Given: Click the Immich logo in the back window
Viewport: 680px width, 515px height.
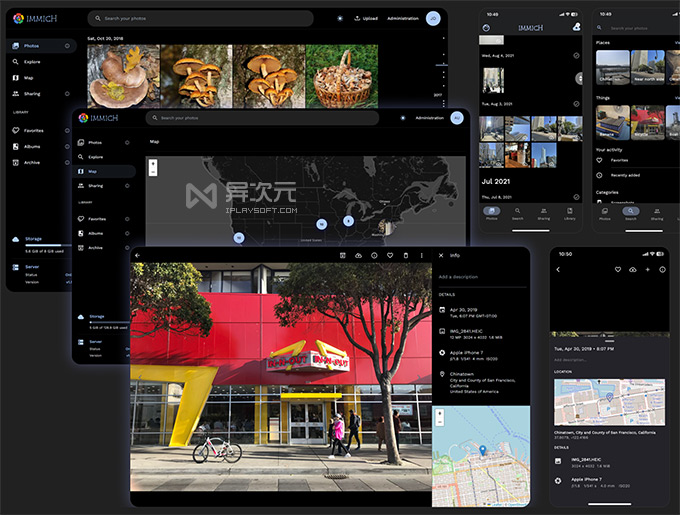Looking at the screenshot, I should pyautogui.click(x=35, y=19).
